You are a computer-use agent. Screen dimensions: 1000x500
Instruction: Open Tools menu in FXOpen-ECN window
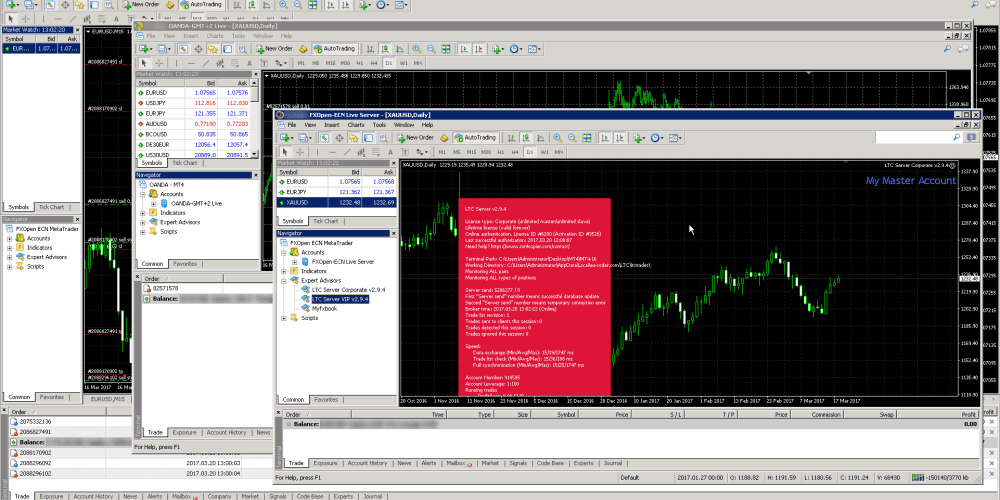coord(379,125)
